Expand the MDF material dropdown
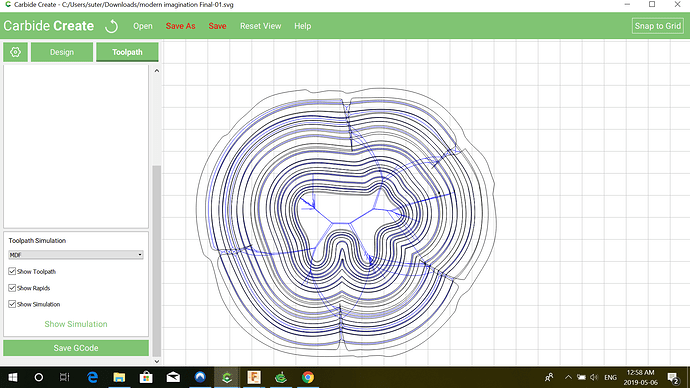Viewport: 690px width, 388px height. click(x=76, y=255)
